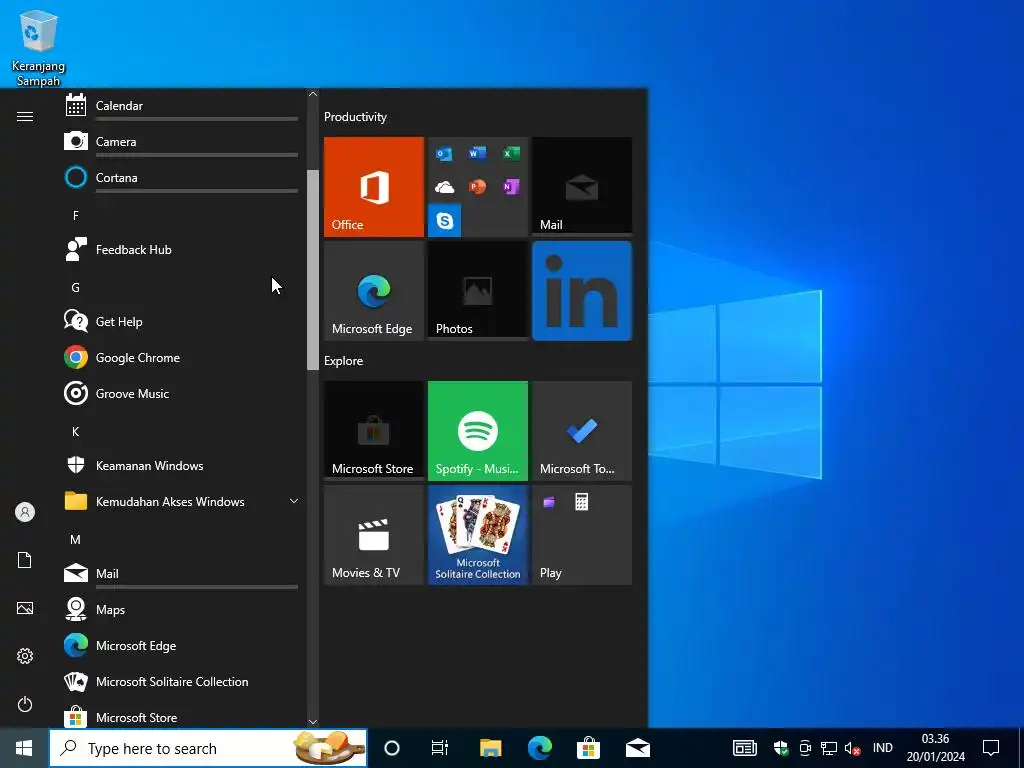Open Settings gear in Start sidebar
Image resolution: width=1024 pixels, height=768 pixels.
[x=25, y=656]
